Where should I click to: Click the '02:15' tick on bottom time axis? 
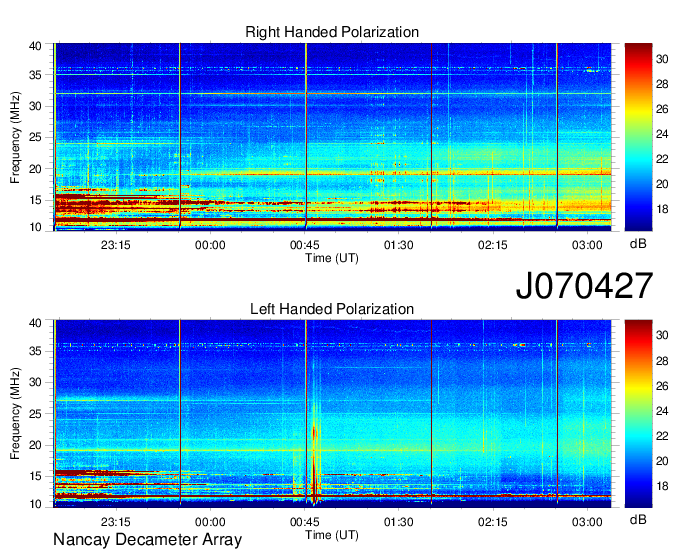click(492, 522)
